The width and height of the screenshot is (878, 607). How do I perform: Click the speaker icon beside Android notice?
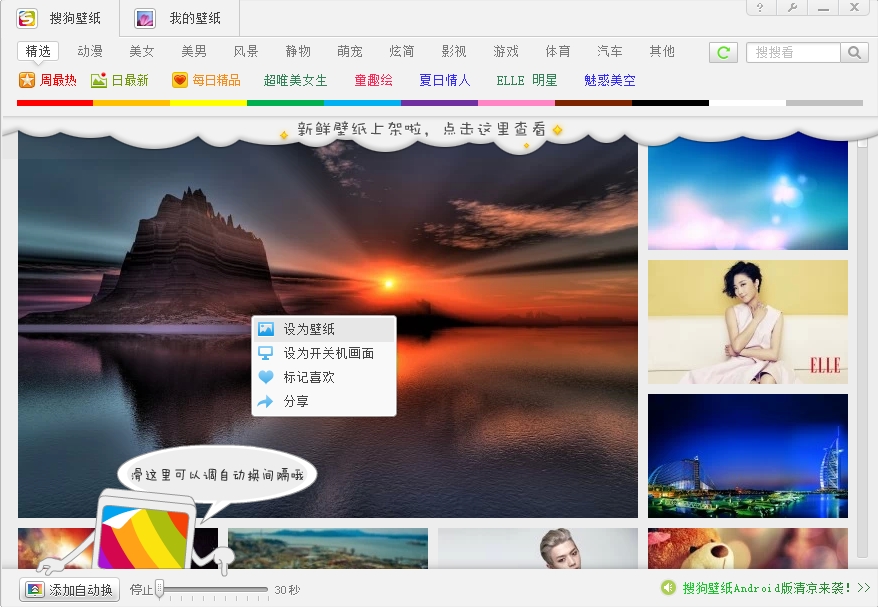(669, 588)
